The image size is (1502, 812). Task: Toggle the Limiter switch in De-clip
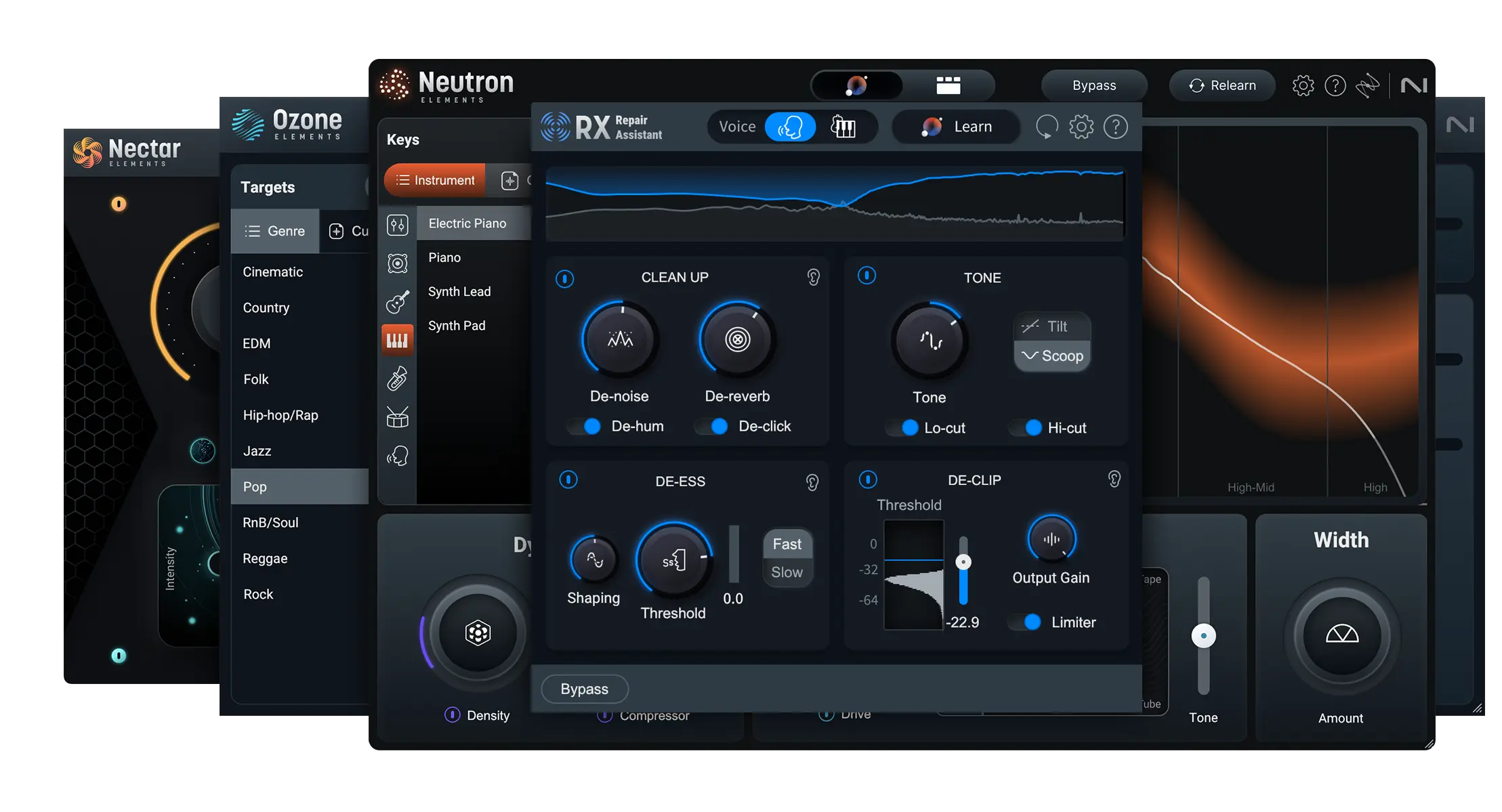coord(1025,622)
